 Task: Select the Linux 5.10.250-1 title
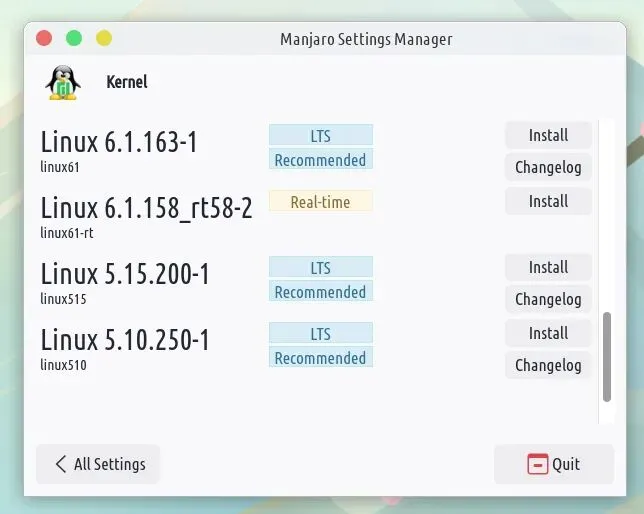(125, 340)
